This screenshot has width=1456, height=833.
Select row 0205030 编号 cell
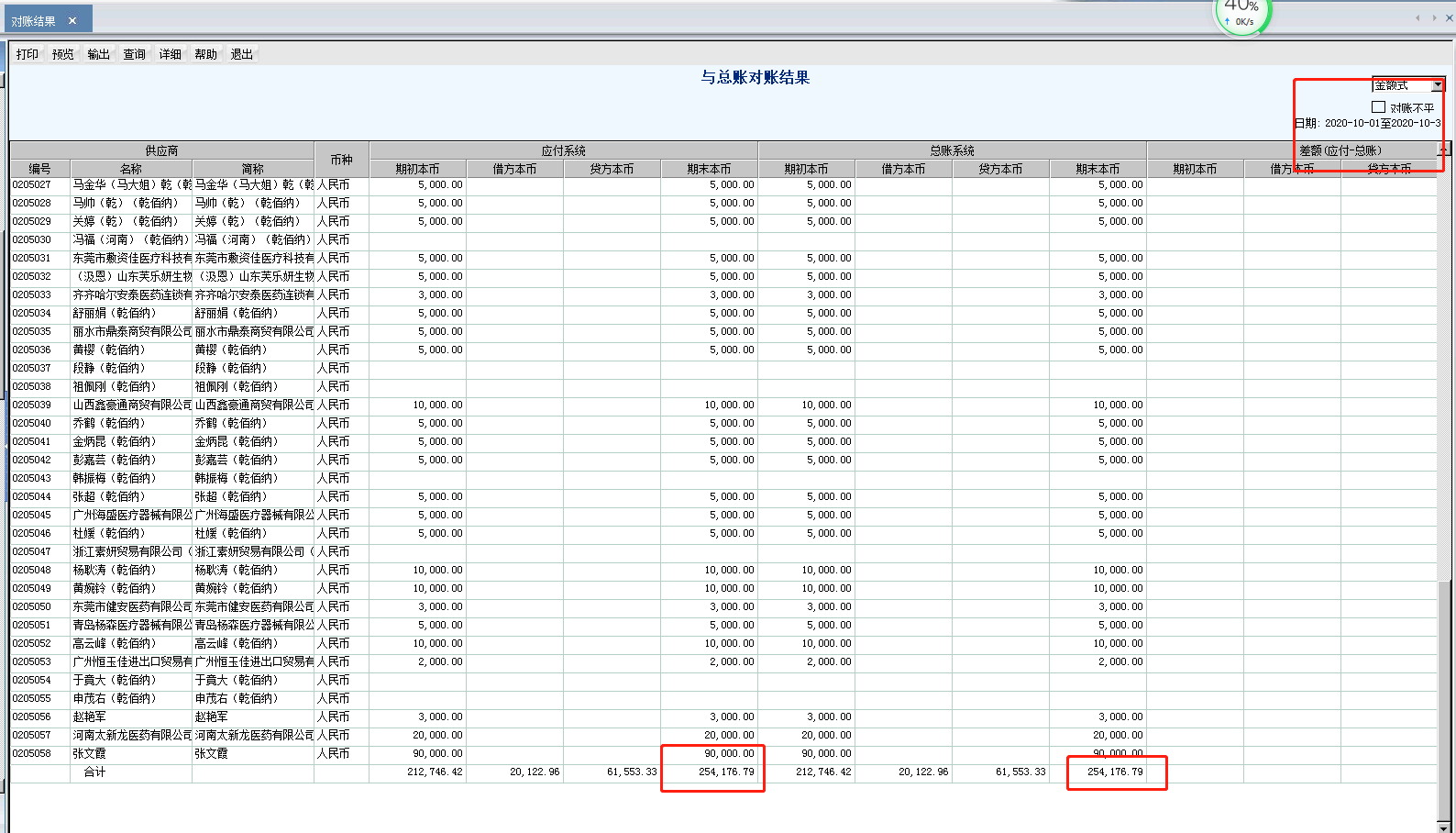pos(39,239)
